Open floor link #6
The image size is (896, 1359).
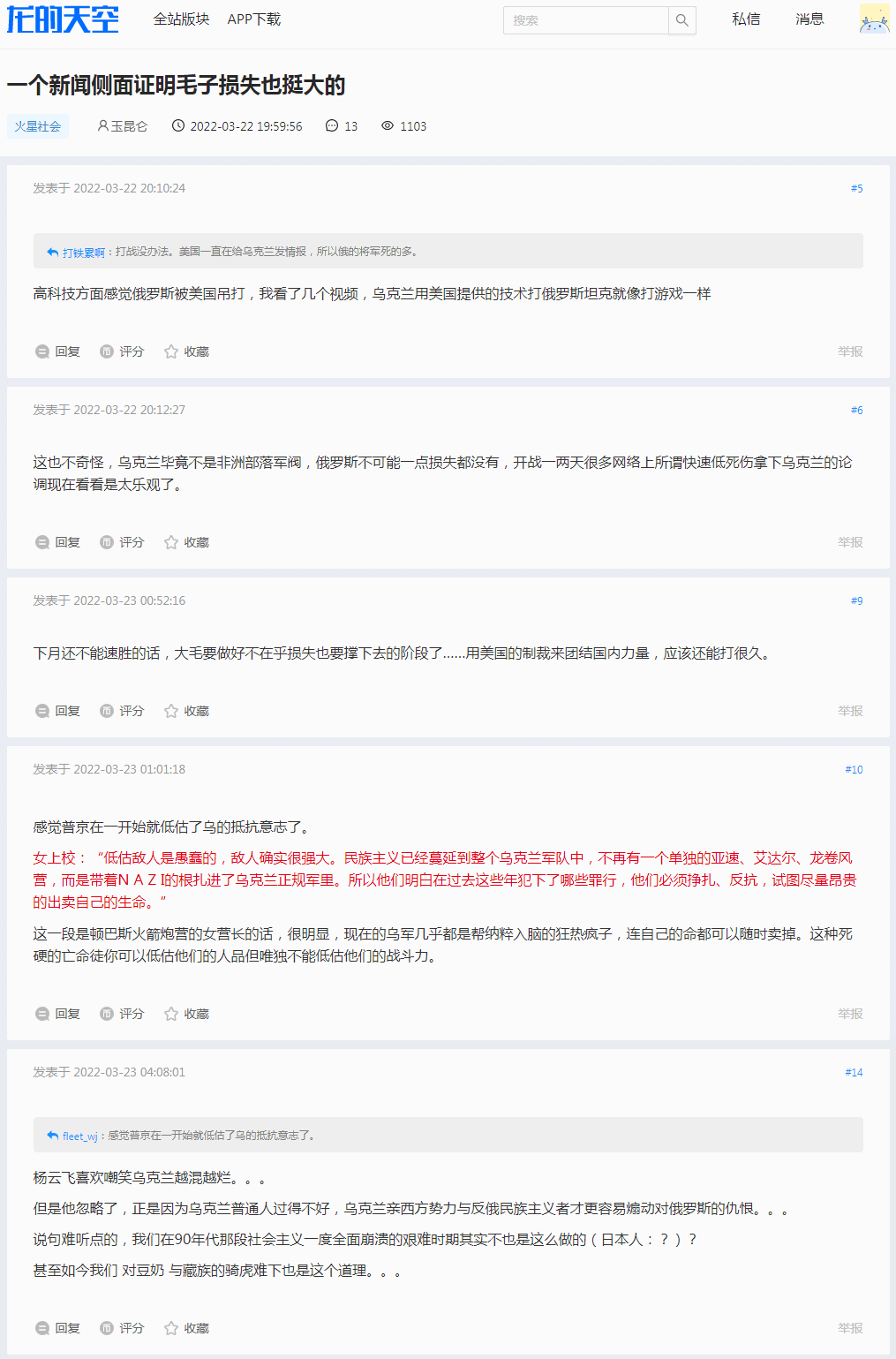point(856,410)
